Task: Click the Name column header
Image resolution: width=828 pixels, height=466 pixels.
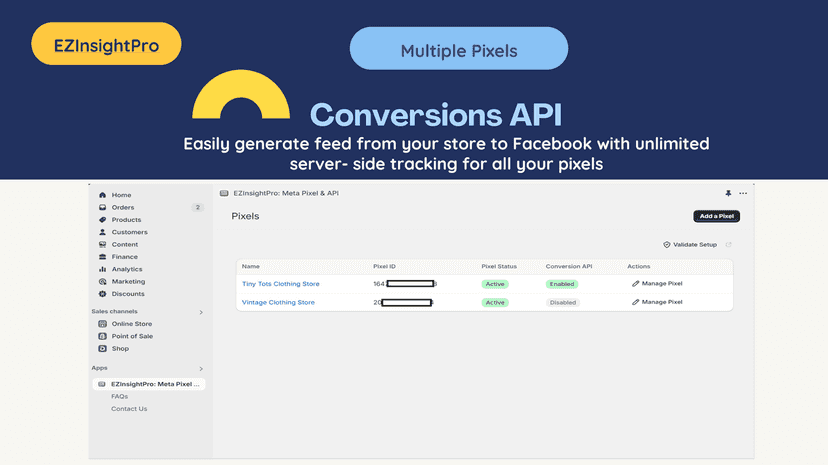Action: [251, 266]
